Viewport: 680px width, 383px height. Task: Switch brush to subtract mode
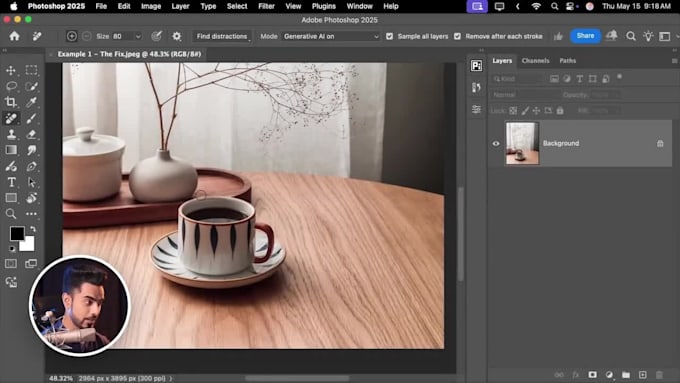(x=87, y=36)
